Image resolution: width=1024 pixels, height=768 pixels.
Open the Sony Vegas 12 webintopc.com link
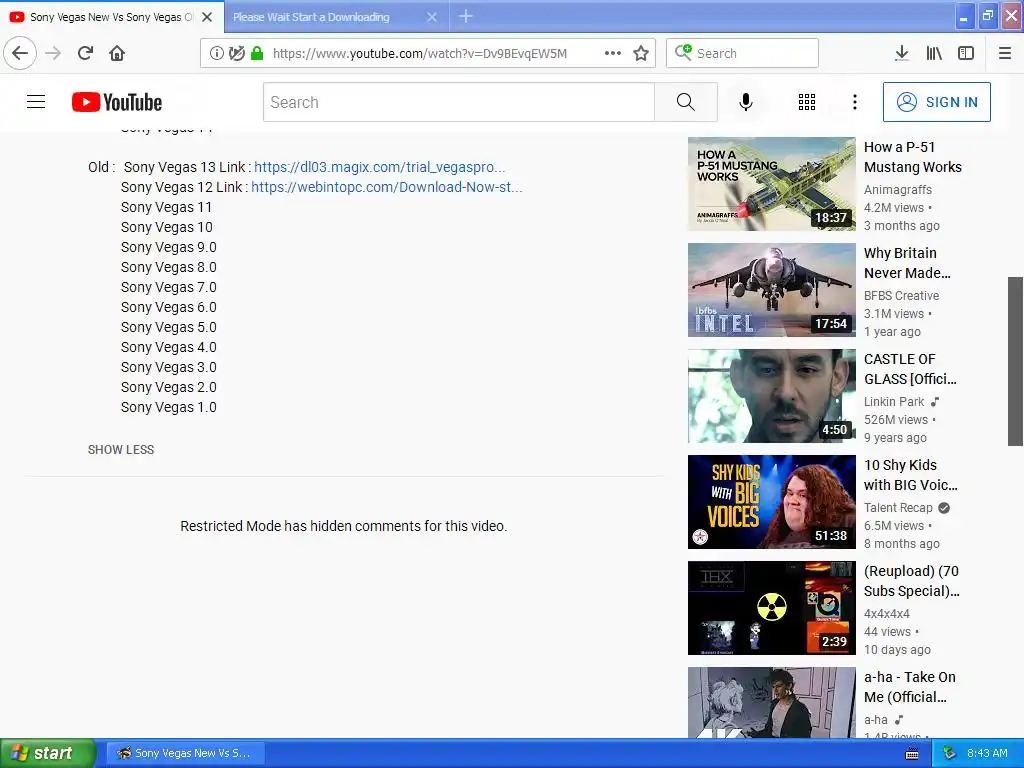coord(387,187)
